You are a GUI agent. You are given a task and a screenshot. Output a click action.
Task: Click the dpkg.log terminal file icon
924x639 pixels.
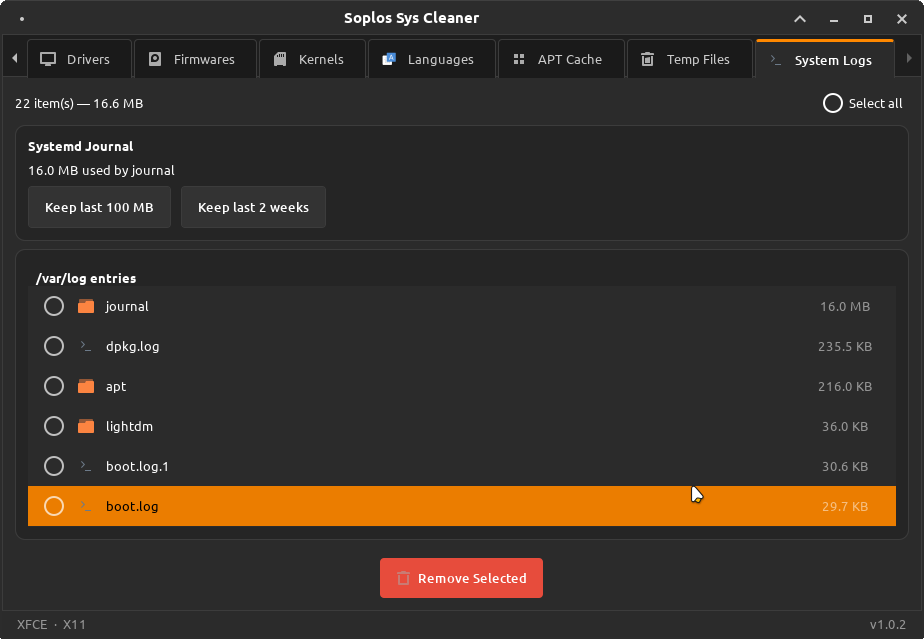(86, 346)
